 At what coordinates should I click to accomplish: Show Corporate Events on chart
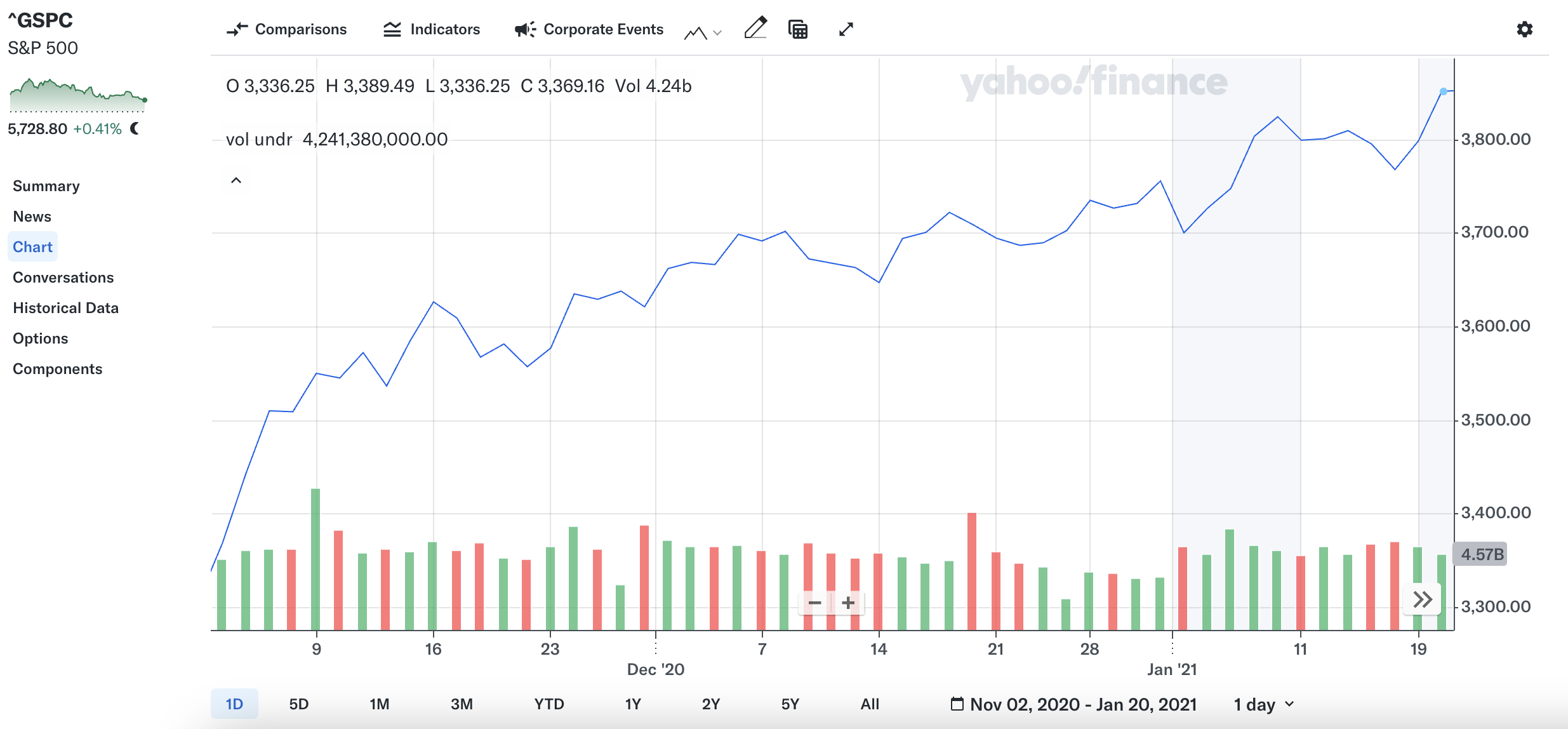click(589, 29)
